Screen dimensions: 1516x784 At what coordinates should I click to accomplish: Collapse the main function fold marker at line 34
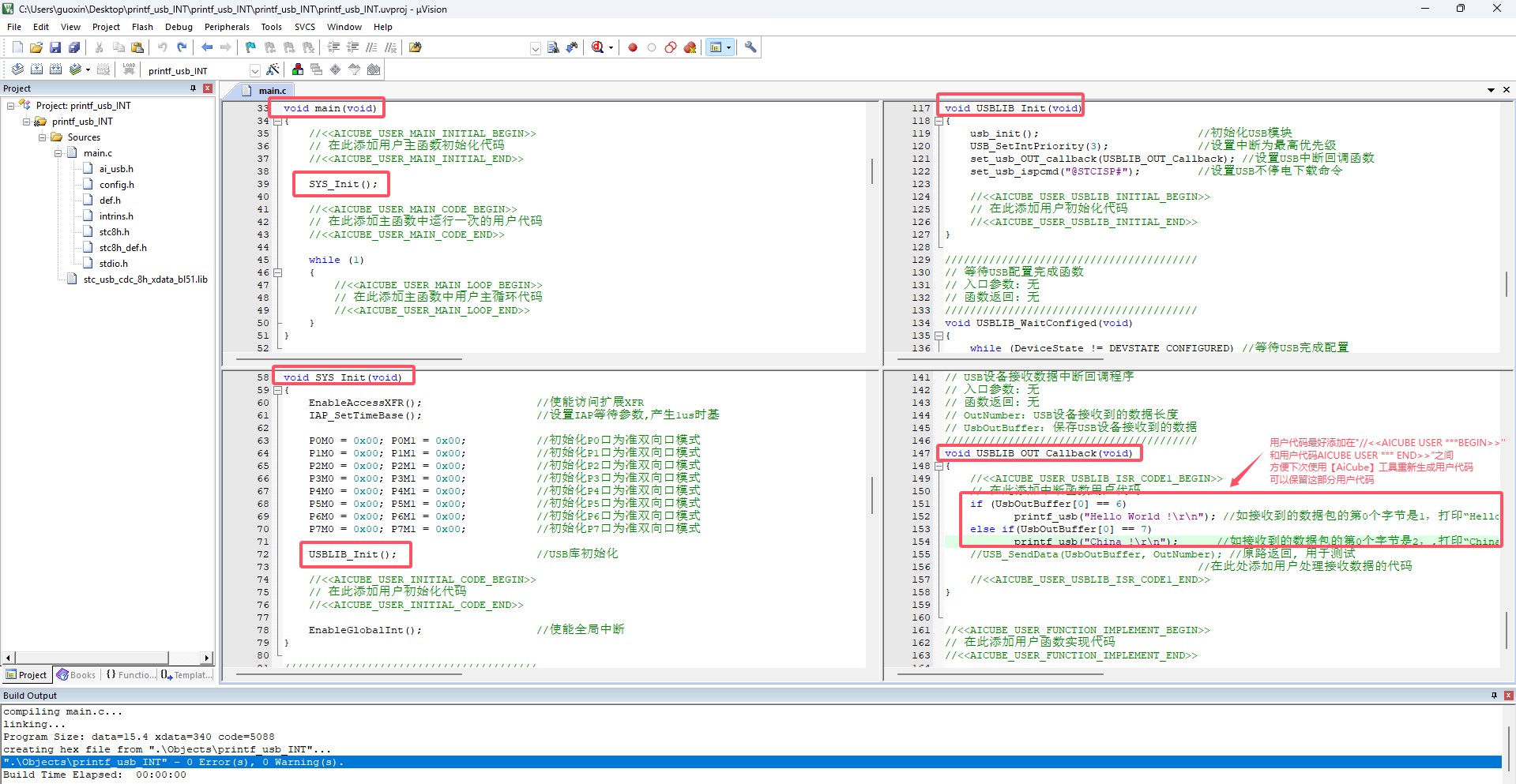[277, 122]
